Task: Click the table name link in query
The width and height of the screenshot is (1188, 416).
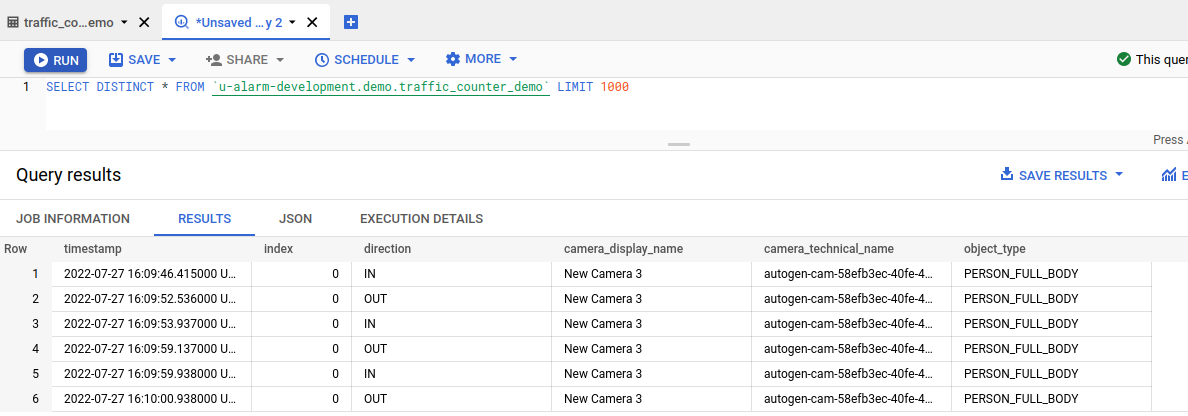Action: point(380,88)
